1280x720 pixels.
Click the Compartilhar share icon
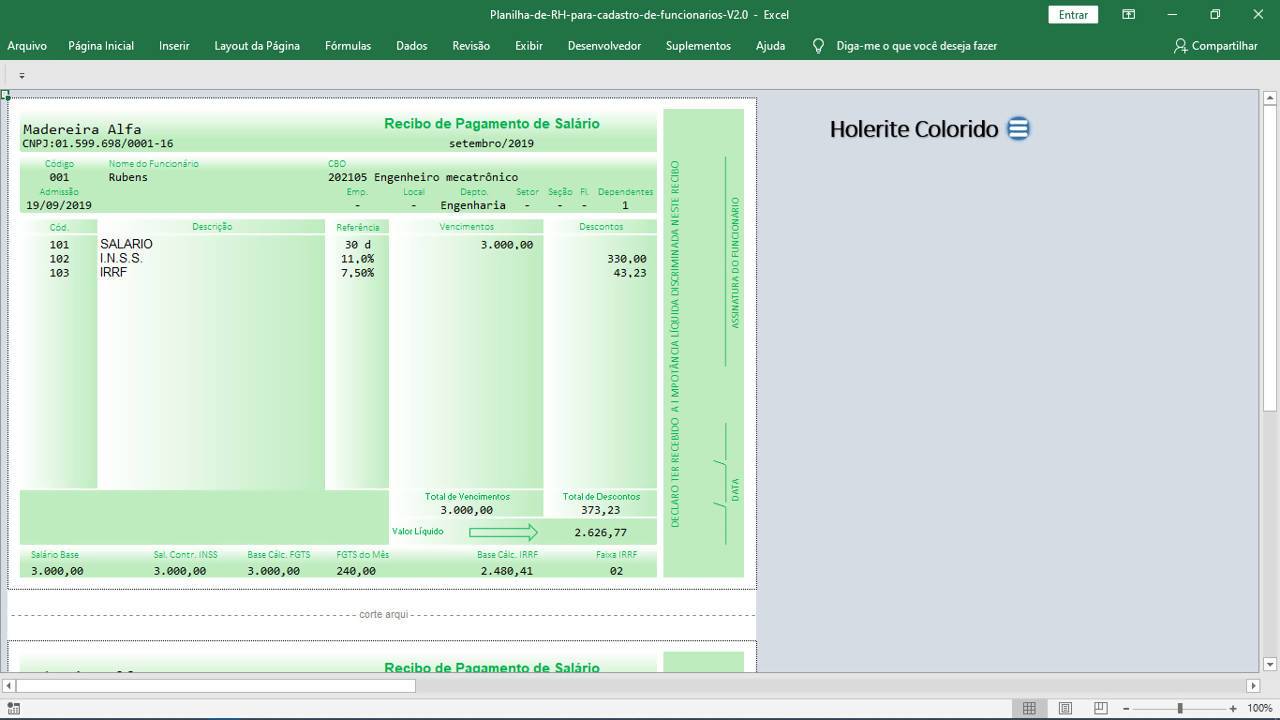(1181, 46)
